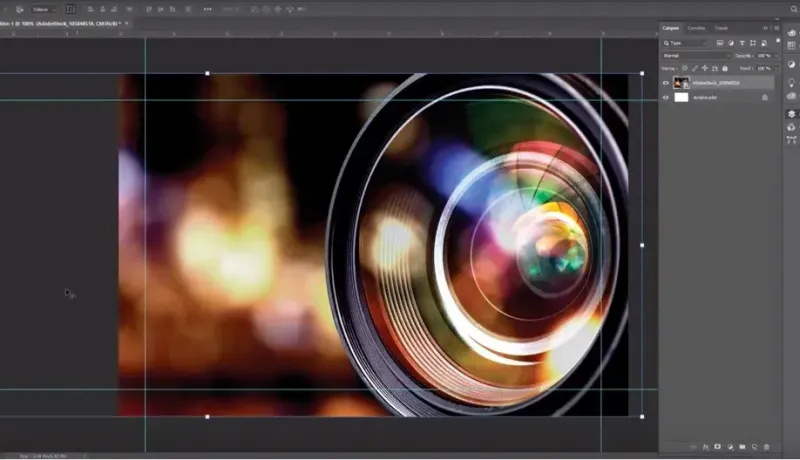Link layers icon at panel bottom
Image resolution: width=800 pixels, height=460 pixels.
click(693, 447)
